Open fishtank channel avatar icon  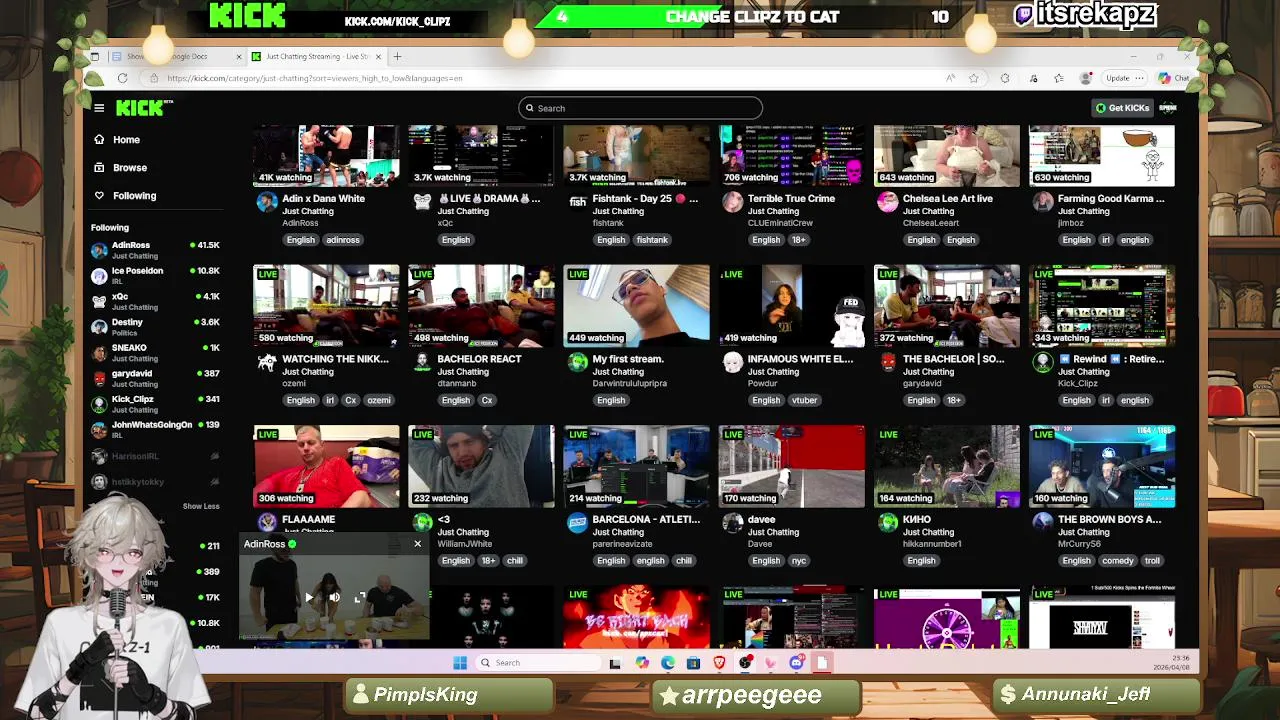pos(578,202)
